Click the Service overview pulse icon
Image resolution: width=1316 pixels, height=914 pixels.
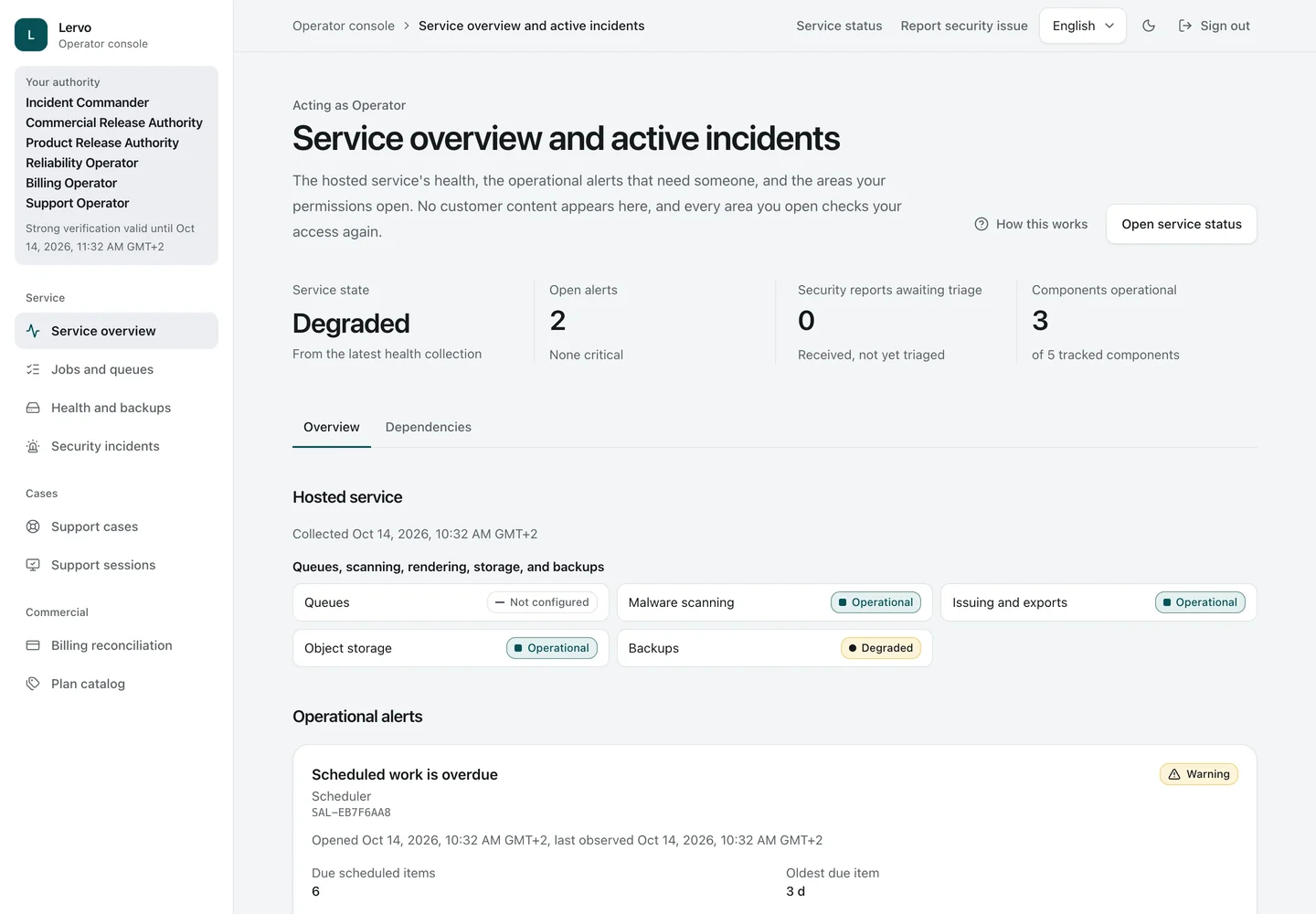[33, 331]
